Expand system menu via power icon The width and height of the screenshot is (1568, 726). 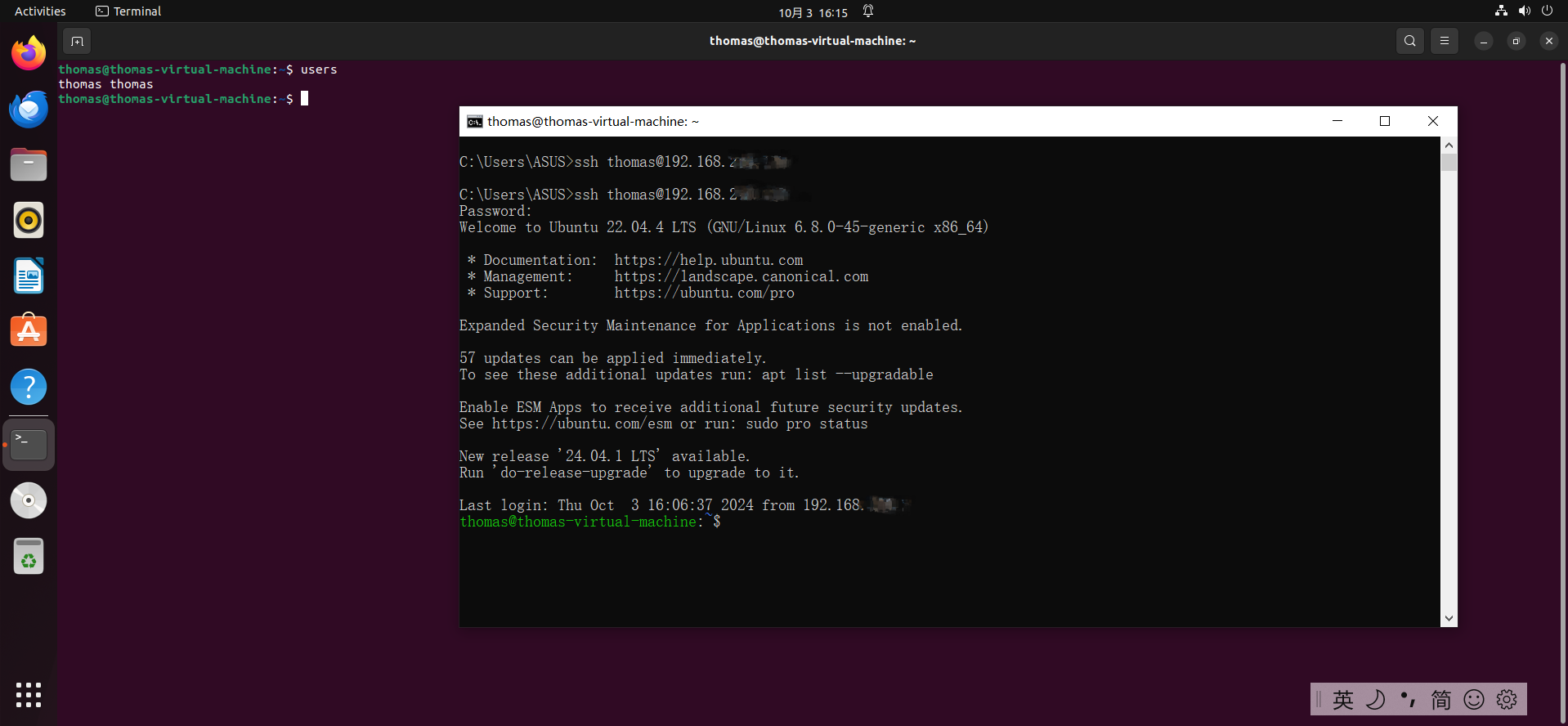[x=1547, y=11]
